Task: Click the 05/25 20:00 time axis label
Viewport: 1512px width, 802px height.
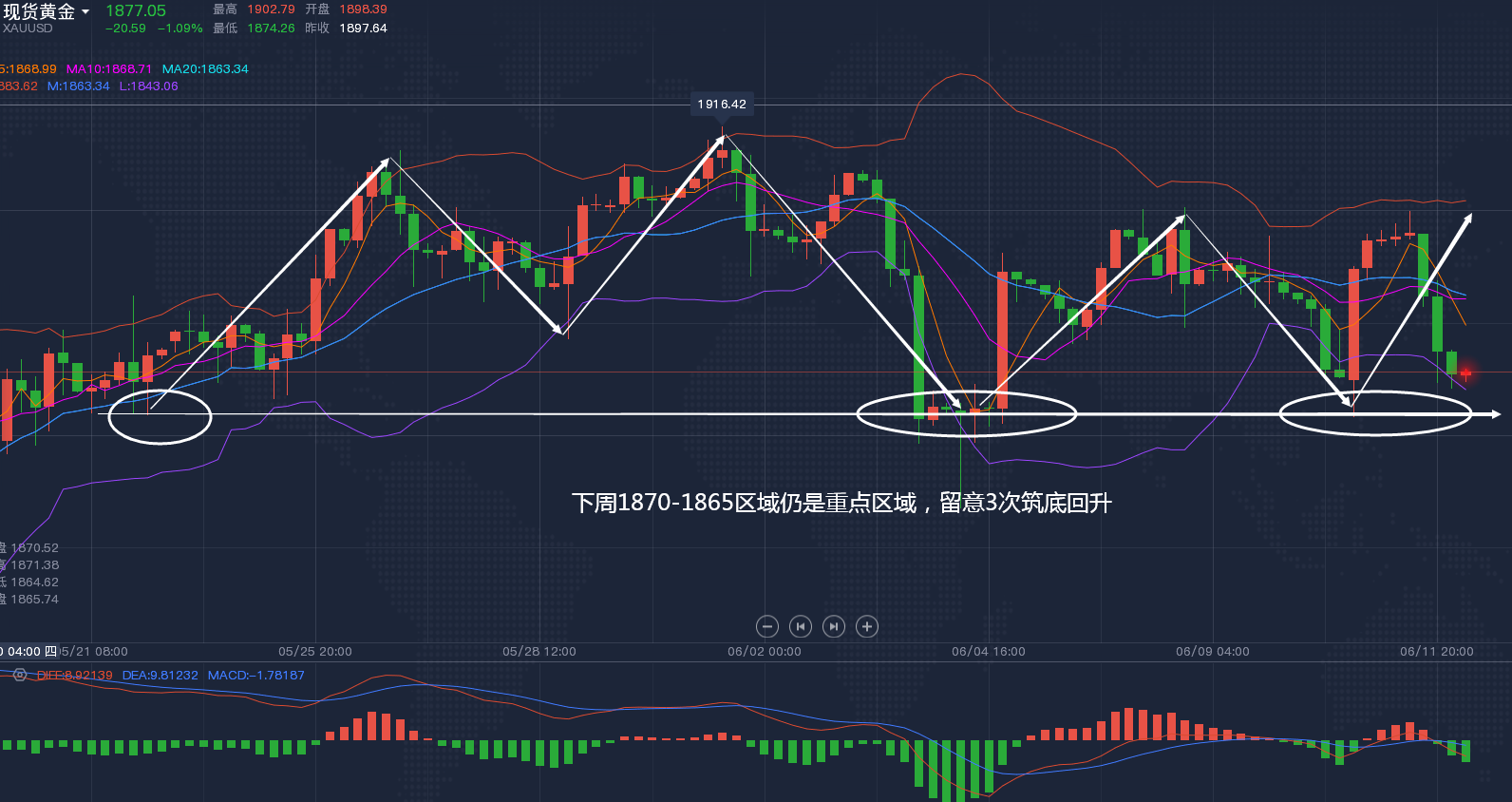Action: [x=315, y=652]
